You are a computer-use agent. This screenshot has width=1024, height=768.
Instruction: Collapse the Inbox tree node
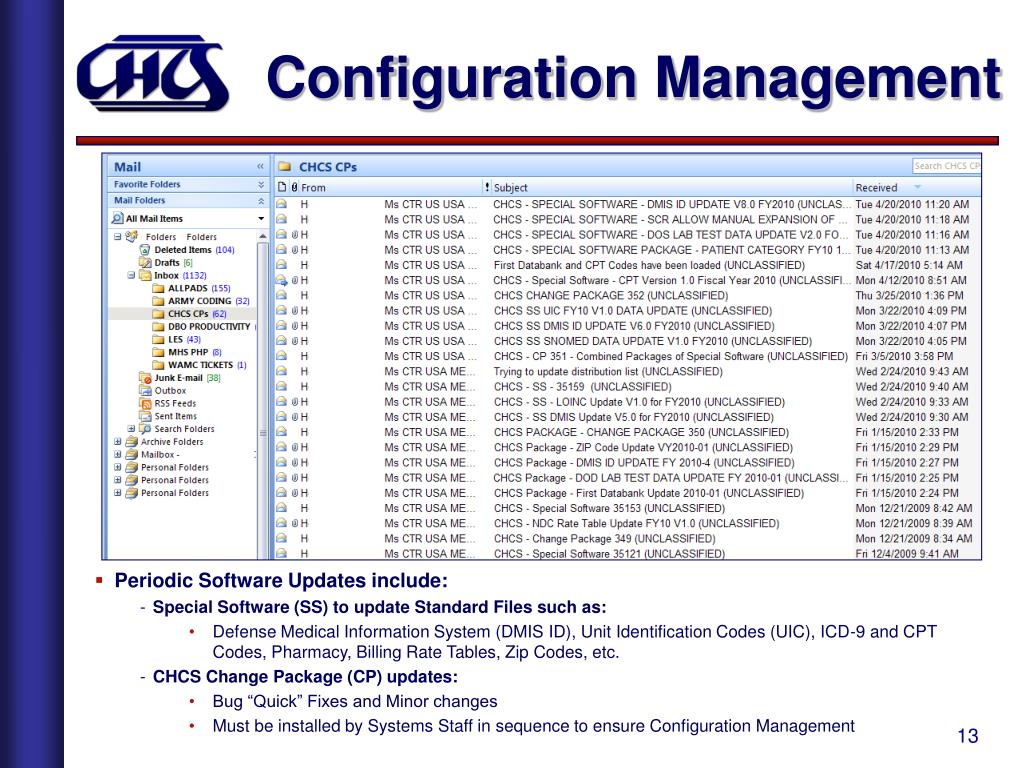click(131, 276)
